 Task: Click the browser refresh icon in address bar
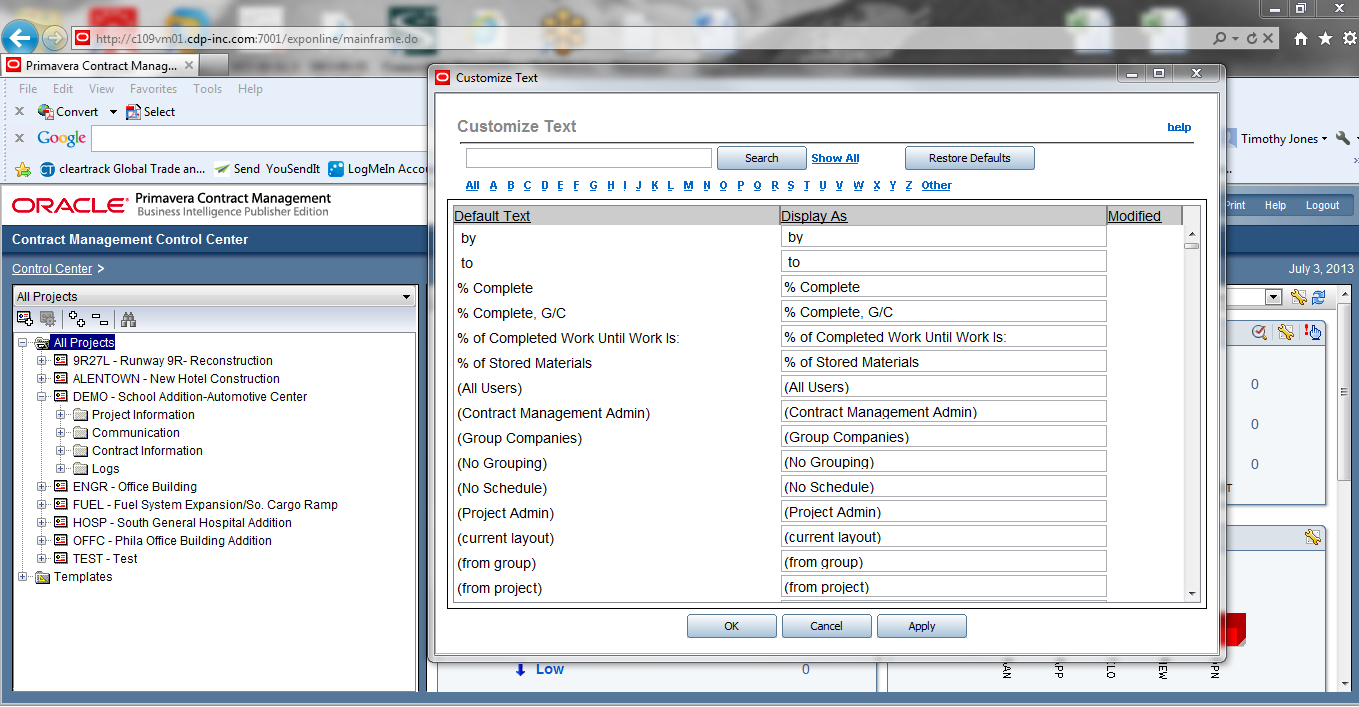1251,38
